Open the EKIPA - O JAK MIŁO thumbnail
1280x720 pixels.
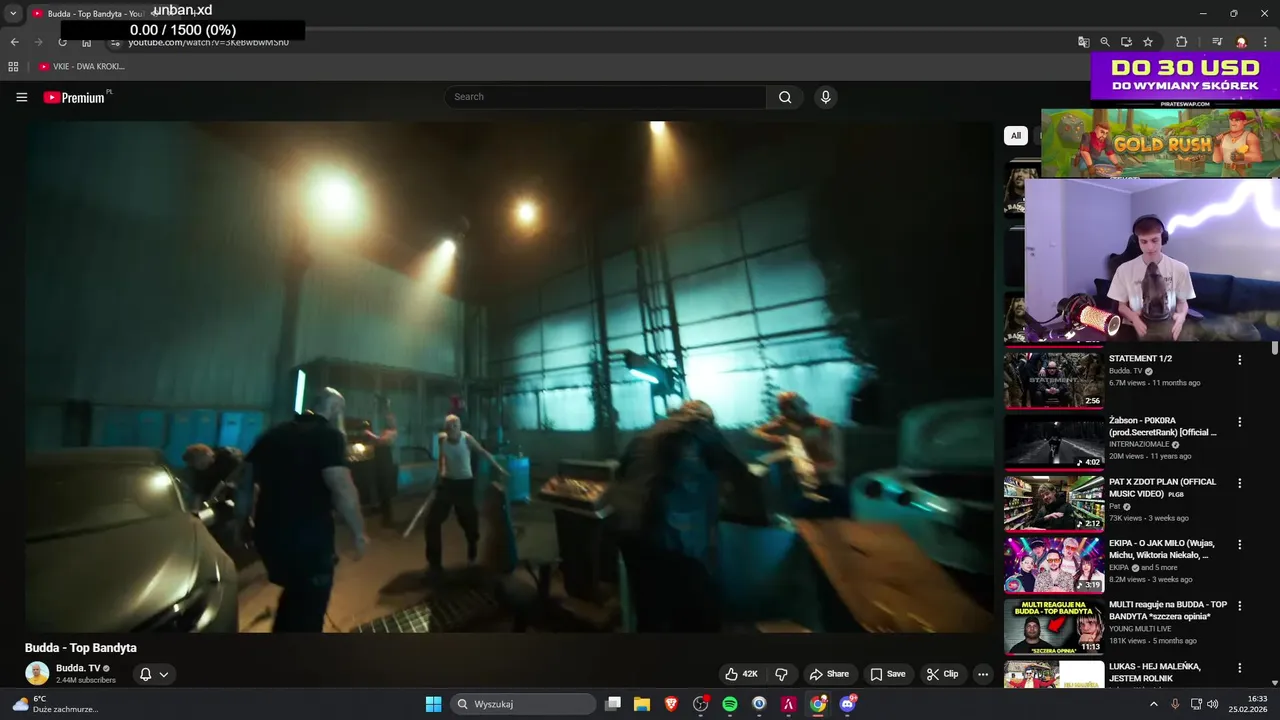coord(1054,565)
